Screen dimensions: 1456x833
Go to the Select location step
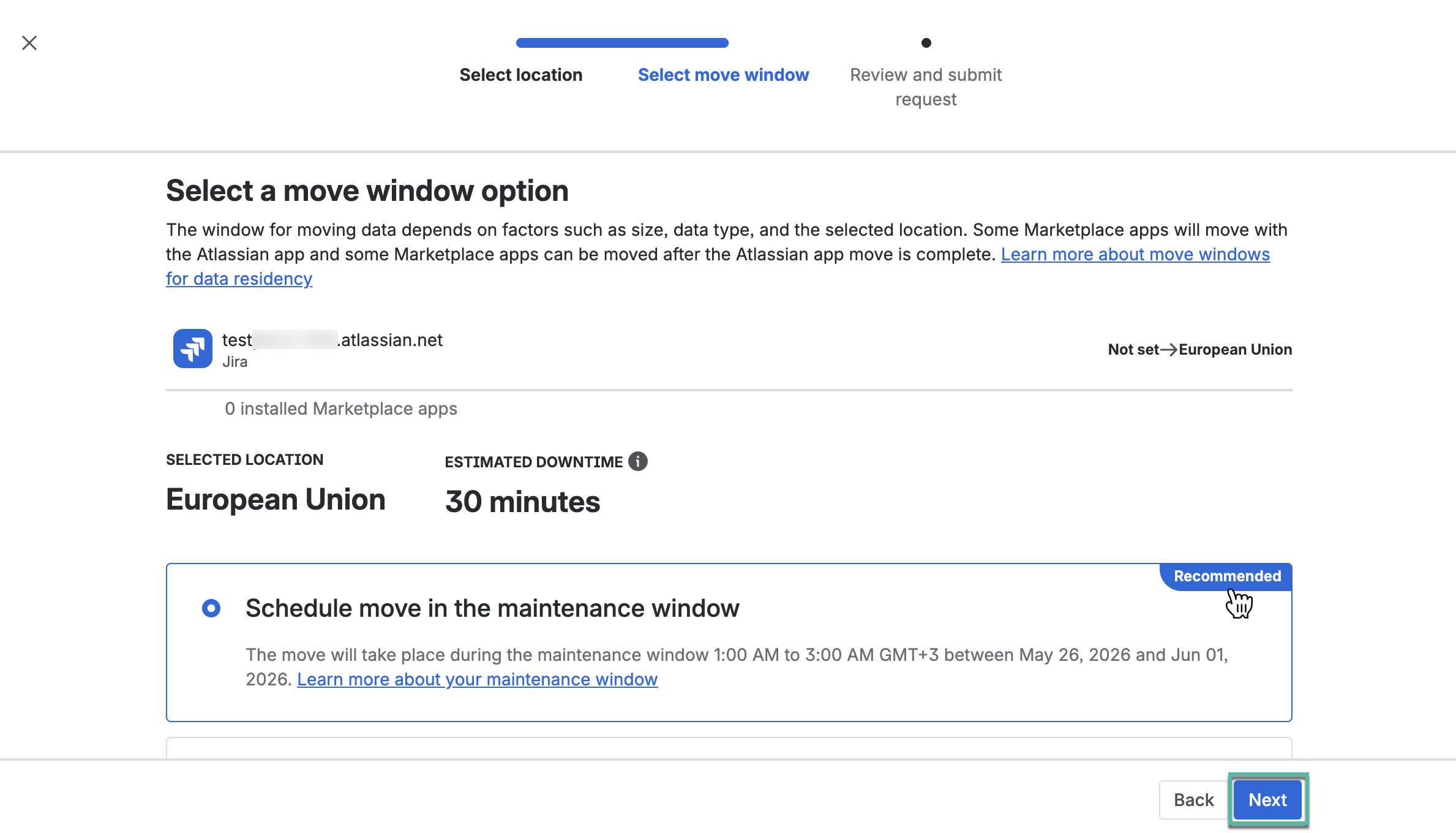coord(521,75)
